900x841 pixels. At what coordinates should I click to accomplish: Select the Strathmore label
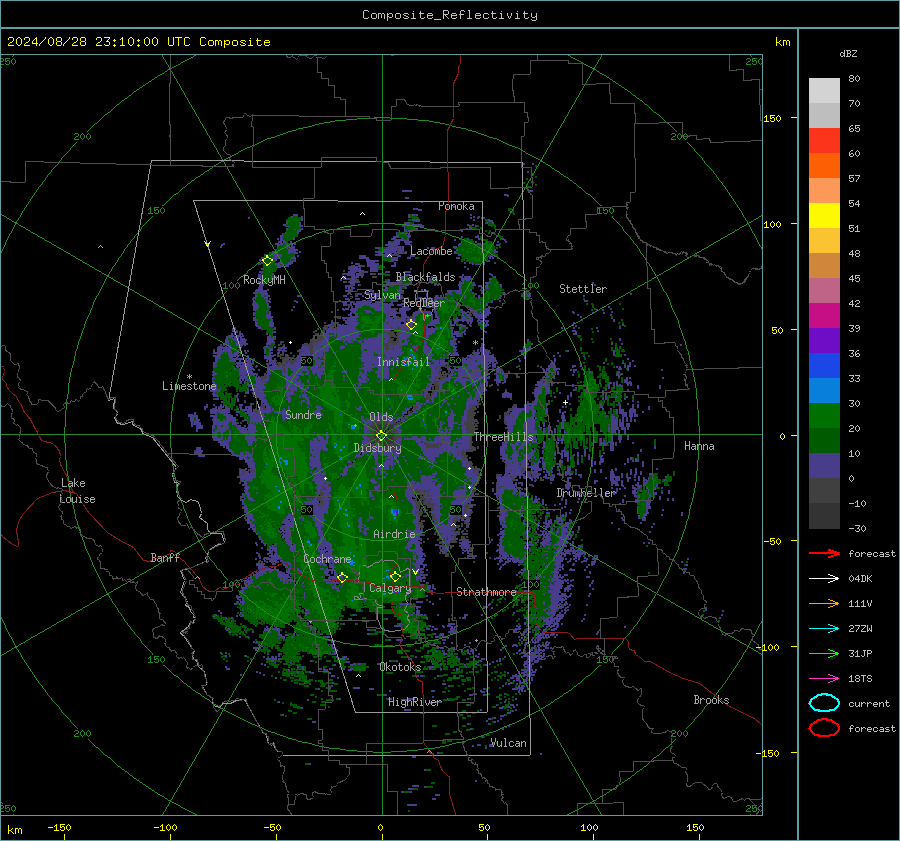point(486,592)
